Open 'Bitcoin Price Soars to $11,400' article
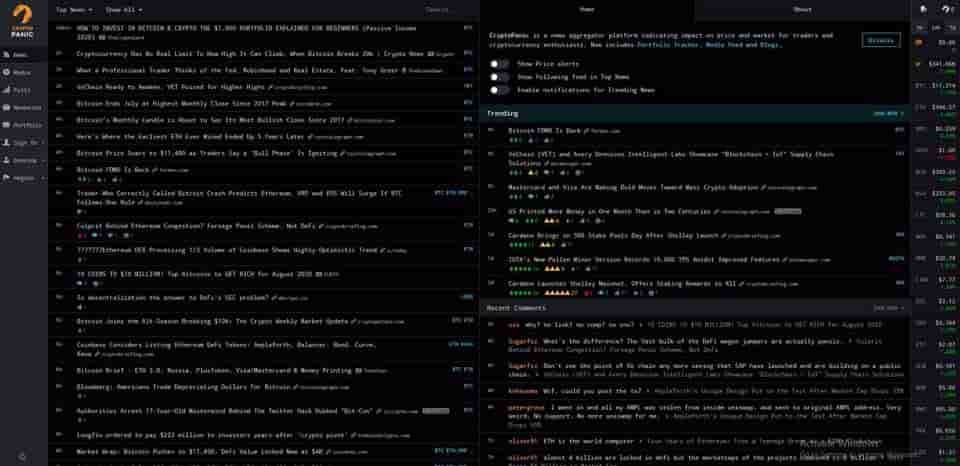This screenshot has width=960, height=466. [207, 153]
